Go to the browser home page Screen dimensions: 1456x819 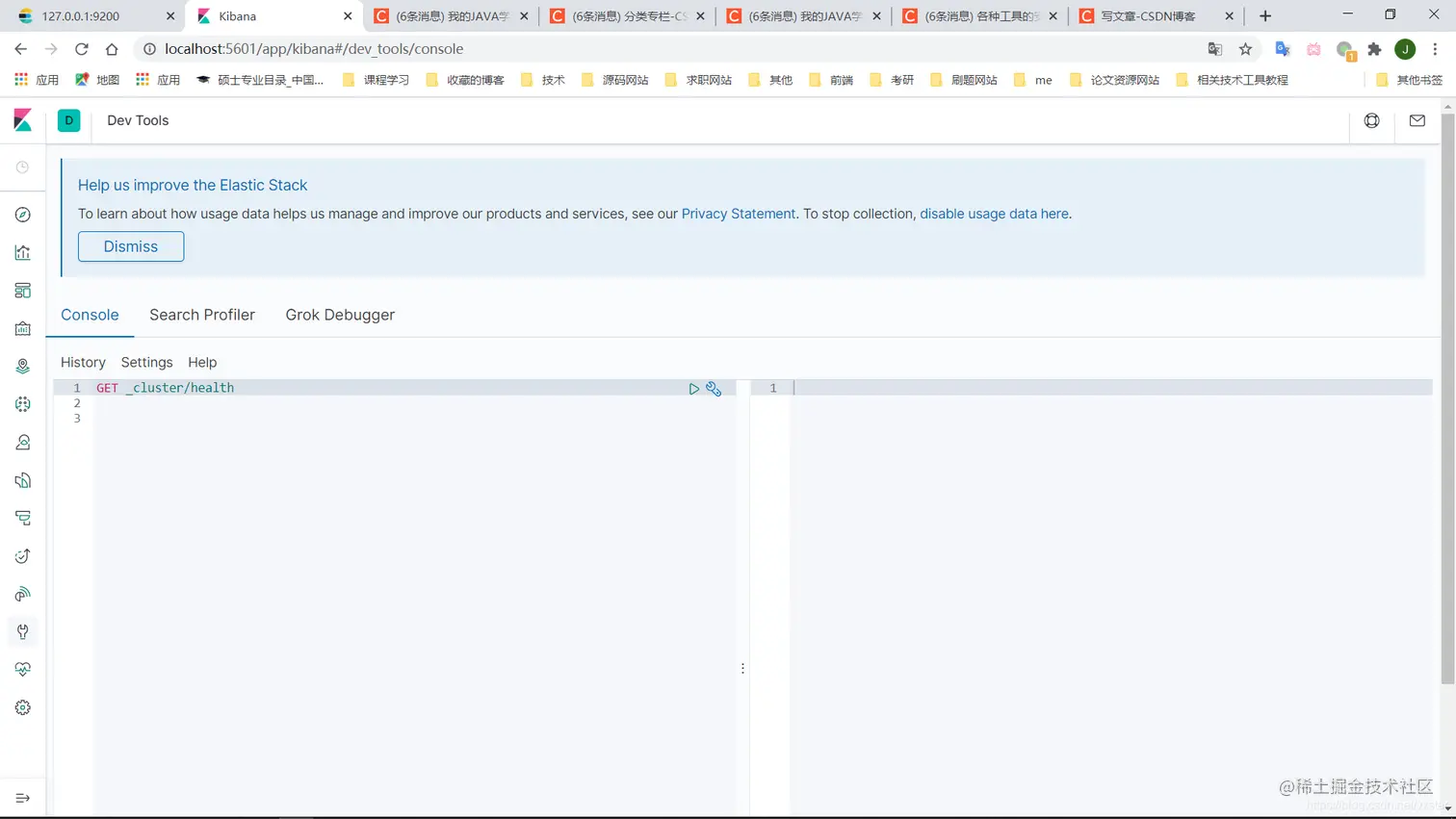112,49
